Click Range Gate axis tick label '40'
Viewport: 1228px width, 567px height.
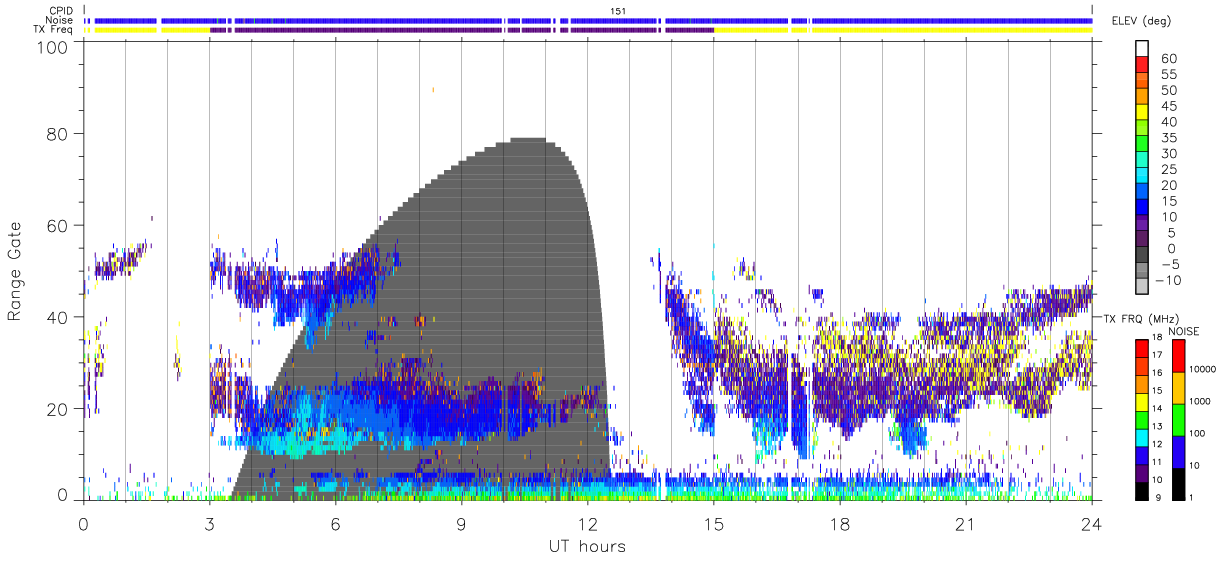click(58, 317)
